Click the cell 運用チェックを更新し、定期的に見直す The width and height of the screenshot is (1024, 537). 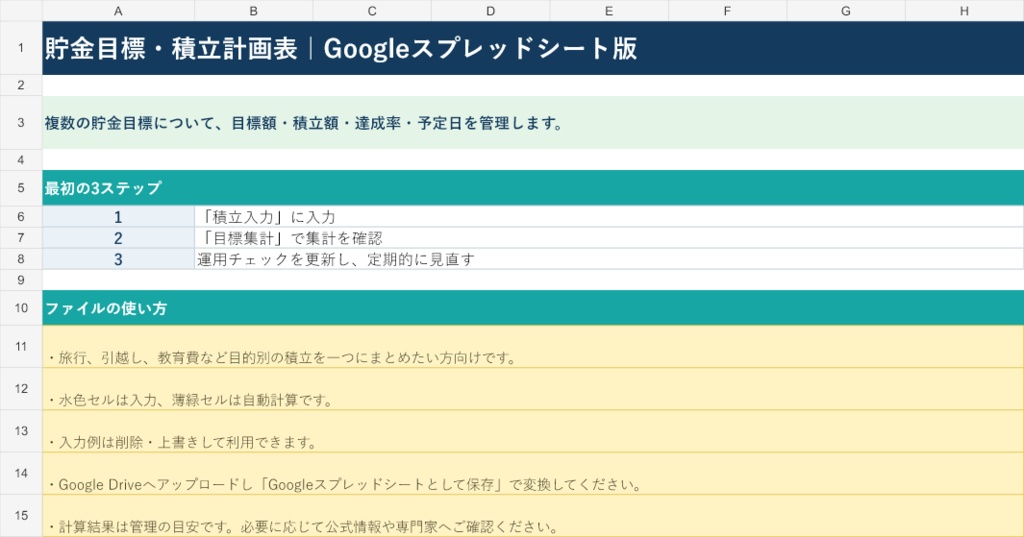(x=609, y=259)
